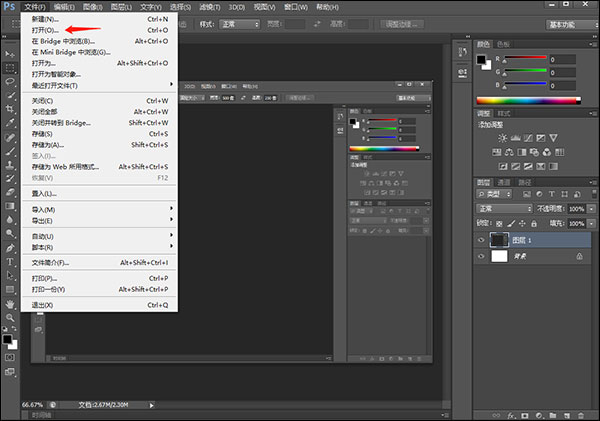Select the Rectangular Marquee tool
The width and height of the screenshot is (600, 421).
[x=10, y=66]
